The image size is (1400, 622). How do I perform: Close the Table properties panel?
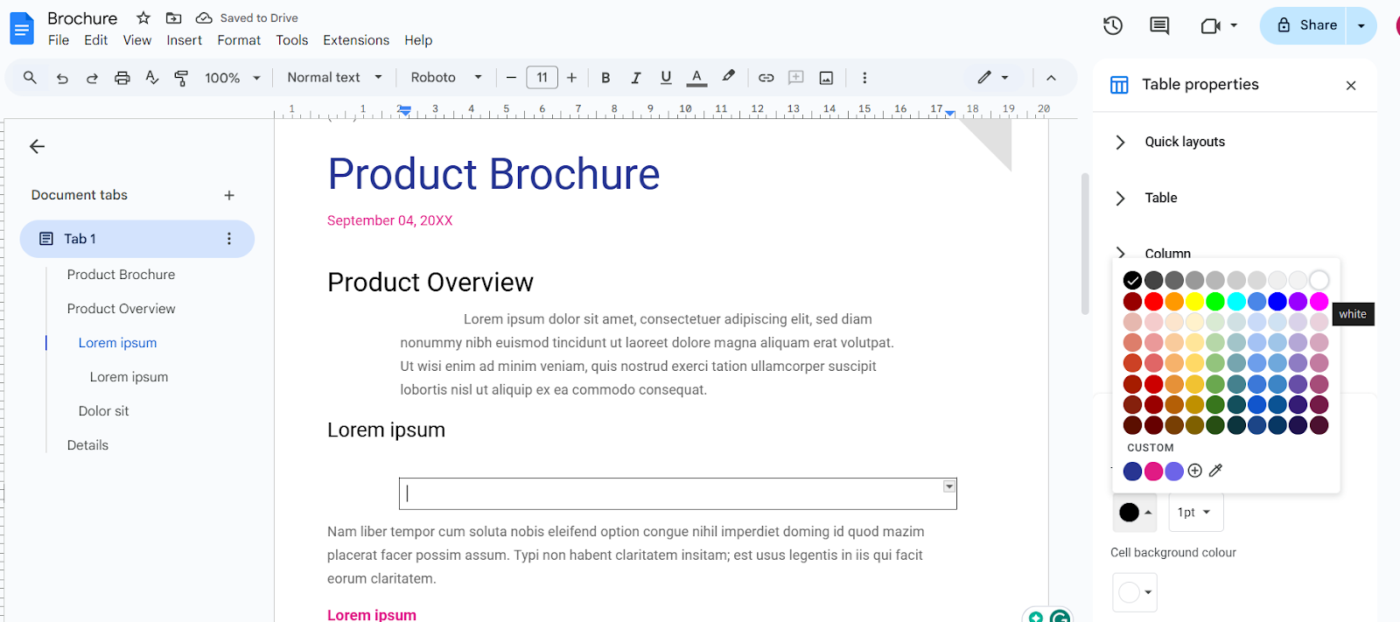point(1351,85)
